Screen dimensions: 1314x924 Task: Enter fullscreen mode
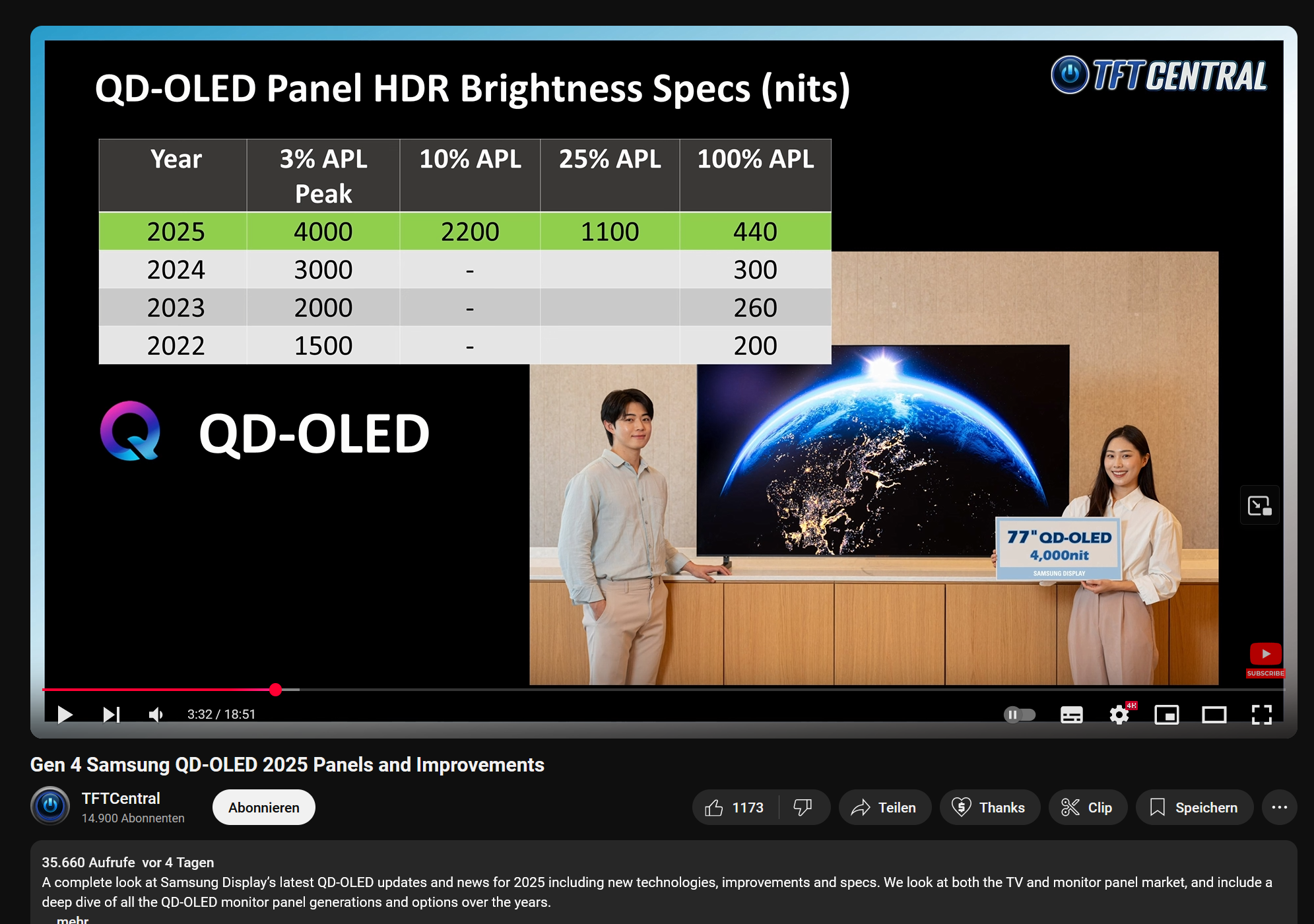(x=1261, y=714)
